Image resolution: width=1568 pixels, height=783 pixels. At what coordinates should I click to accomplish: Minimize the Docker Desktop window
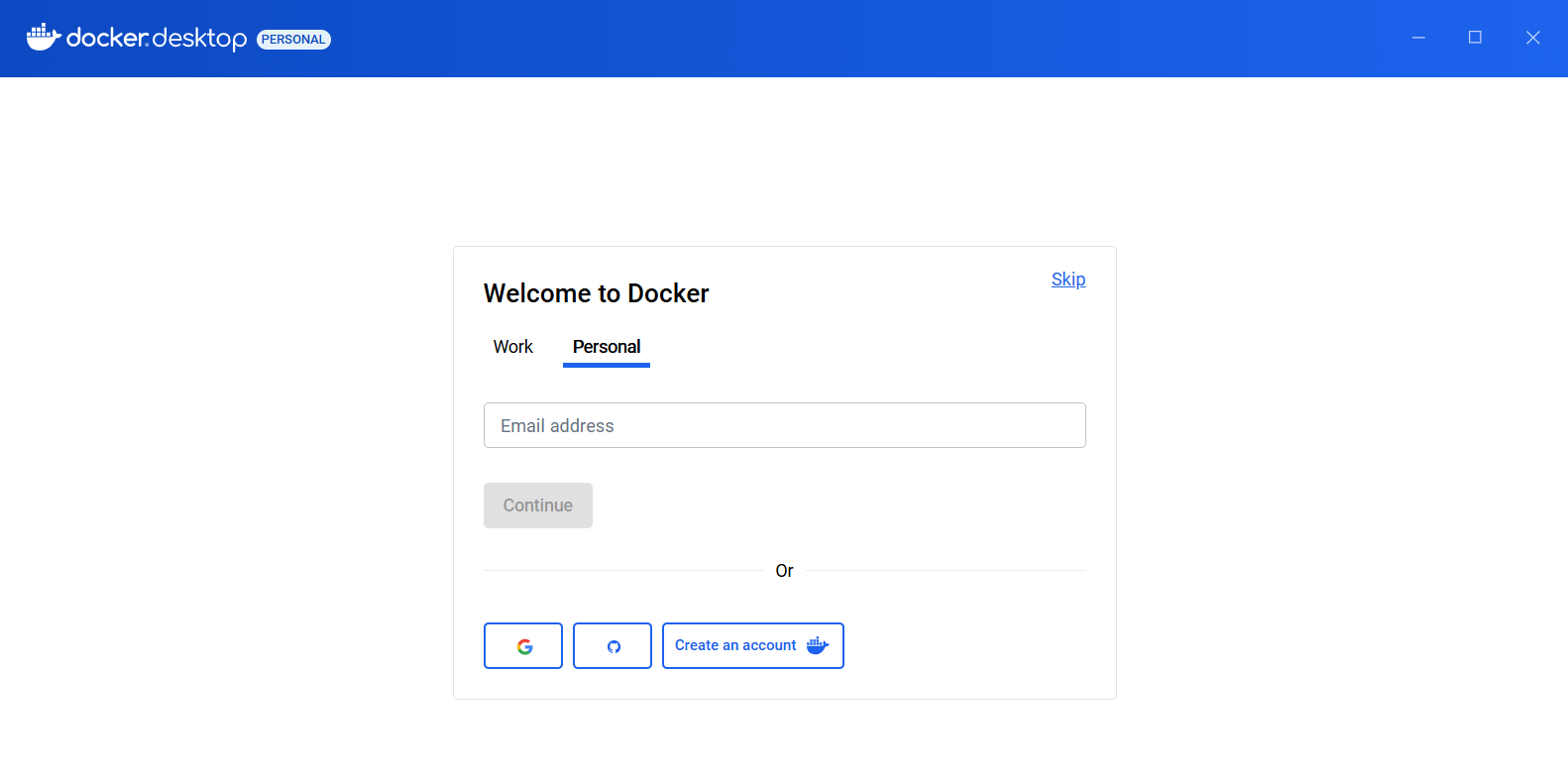[x=1418, y=38]
